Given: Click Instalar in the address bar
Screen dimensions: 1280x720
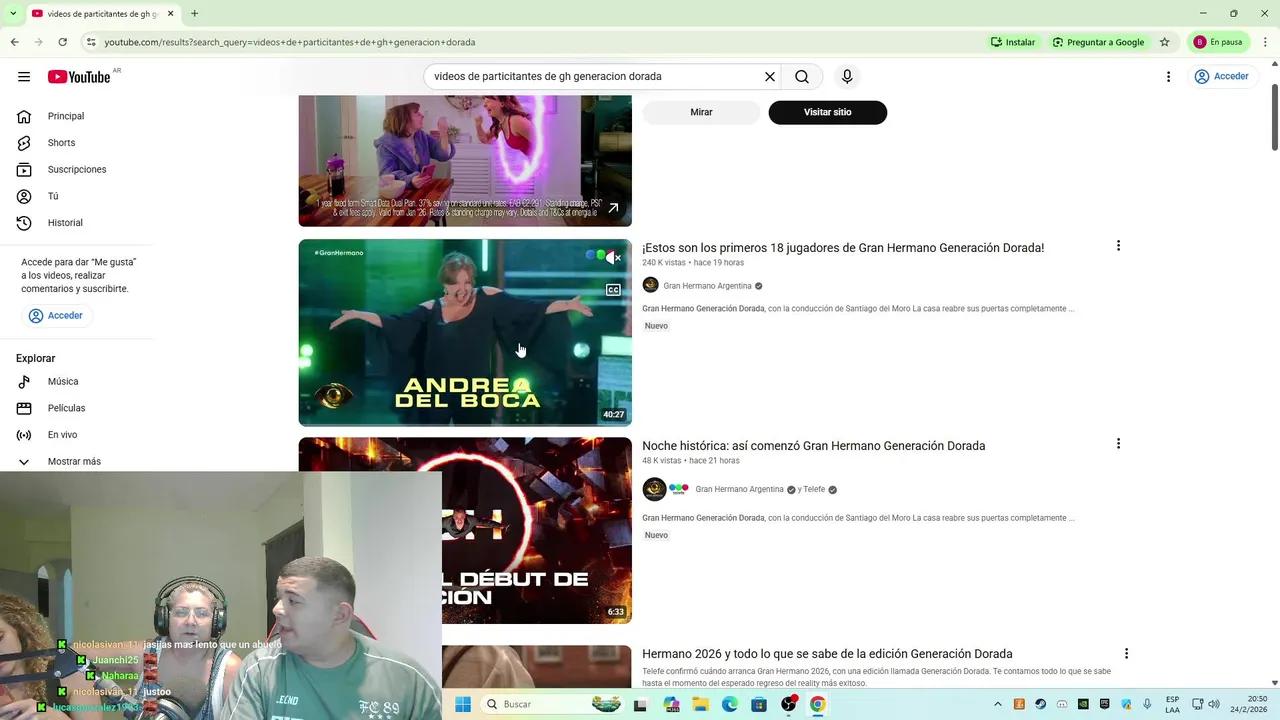Looking at the screenshot, I should tap(1013, 42).
